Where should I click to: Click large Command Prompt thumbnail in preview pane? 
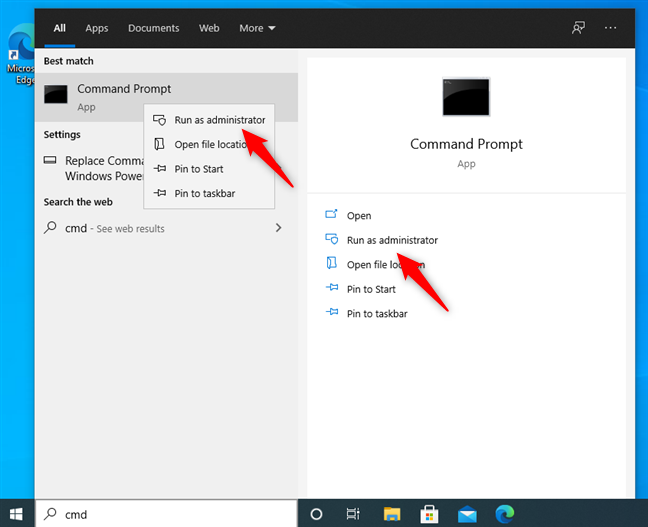coord(466,97)
